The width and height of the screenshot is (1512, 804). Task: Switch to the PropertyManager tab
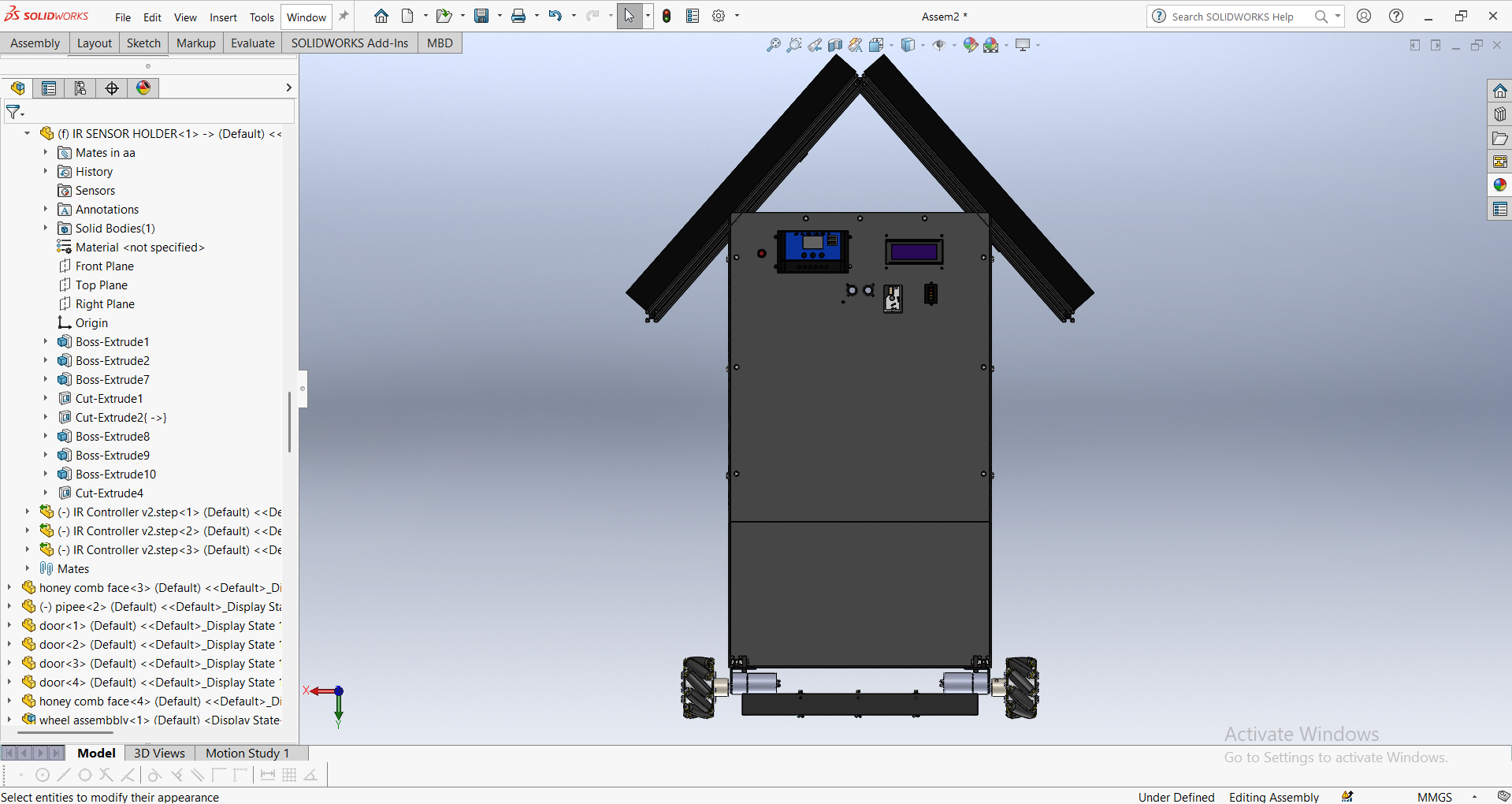pyautogui.click(x=49, y=88)
